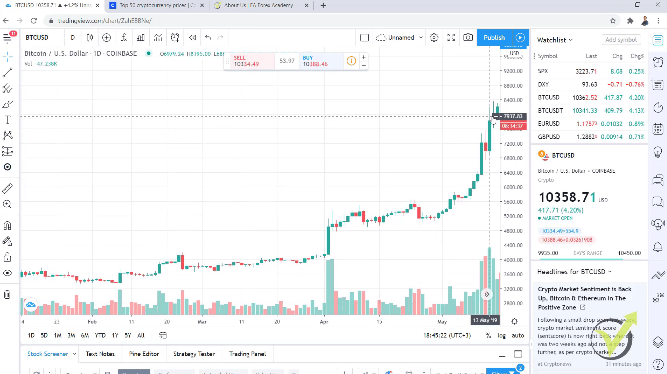Select the Text annotation tool
667x374 pixels.
[x=8, y=120]
